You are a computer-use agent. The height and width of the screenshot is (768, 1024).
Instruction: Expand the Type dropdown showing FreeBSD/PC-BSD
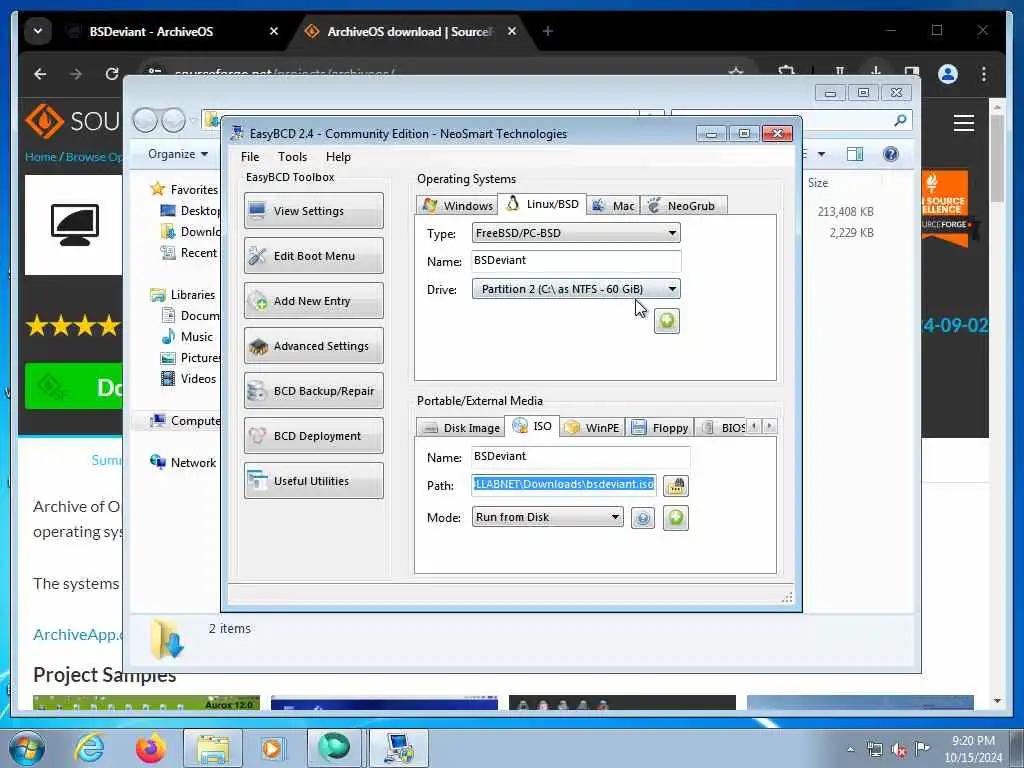(x=576, y=233)
